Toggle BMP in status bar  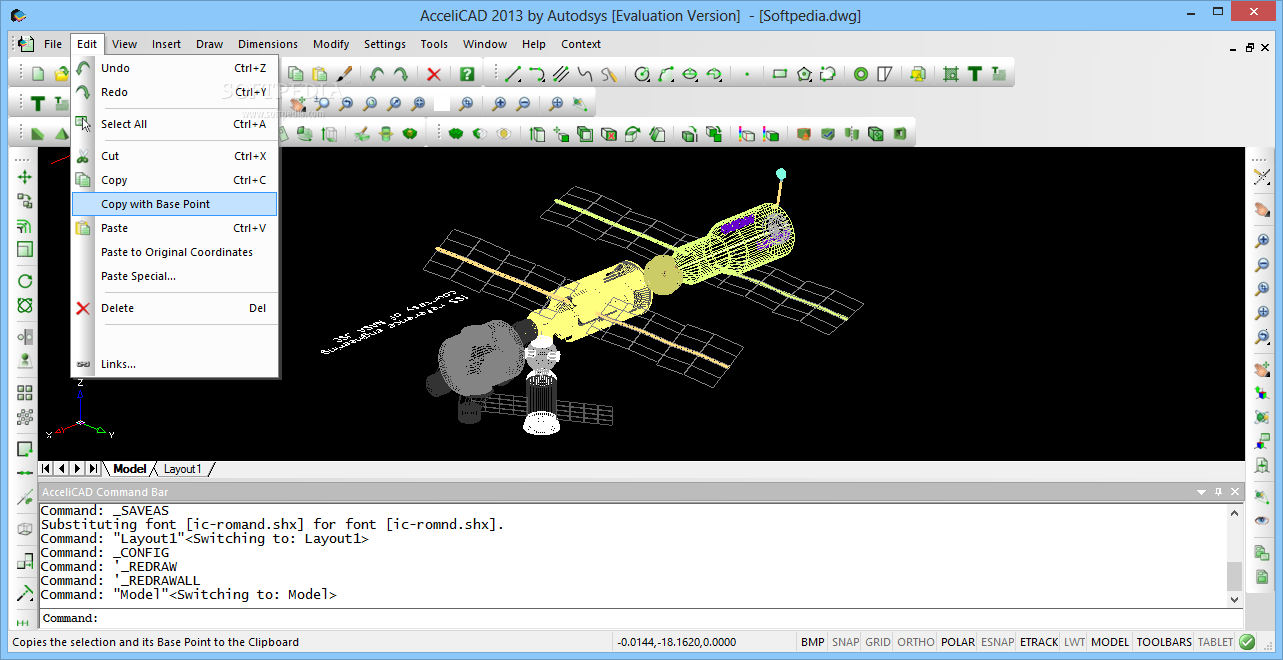tap(813, 642)
